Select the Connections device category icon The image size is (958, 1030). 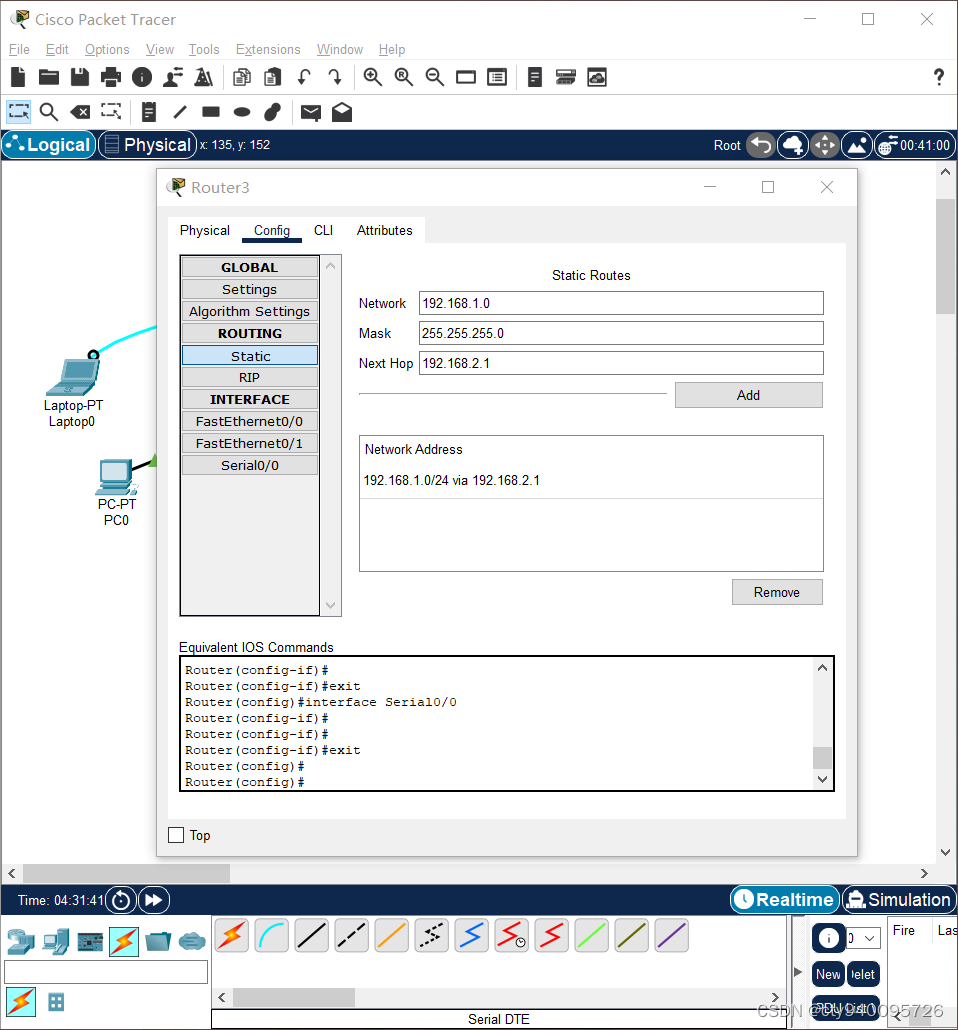pos(124,942)
